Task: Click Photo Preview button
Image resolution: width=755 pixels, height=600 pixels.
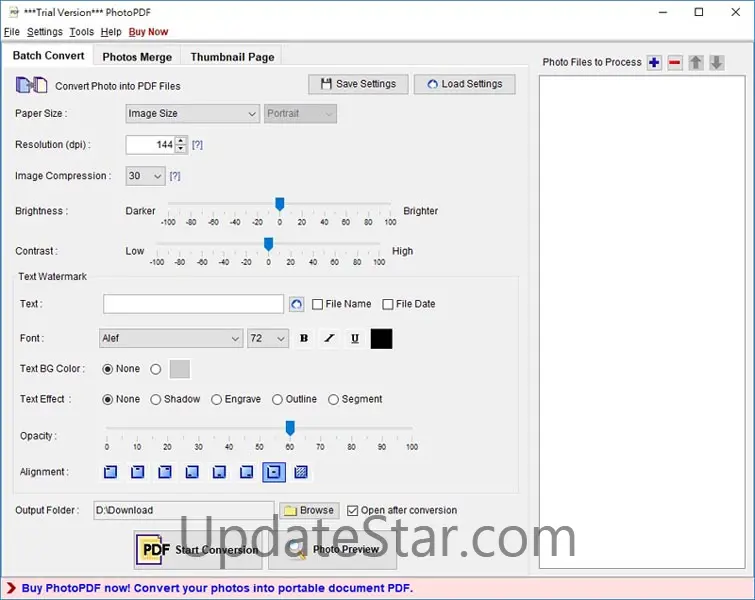Action: [x=332, y=550]
